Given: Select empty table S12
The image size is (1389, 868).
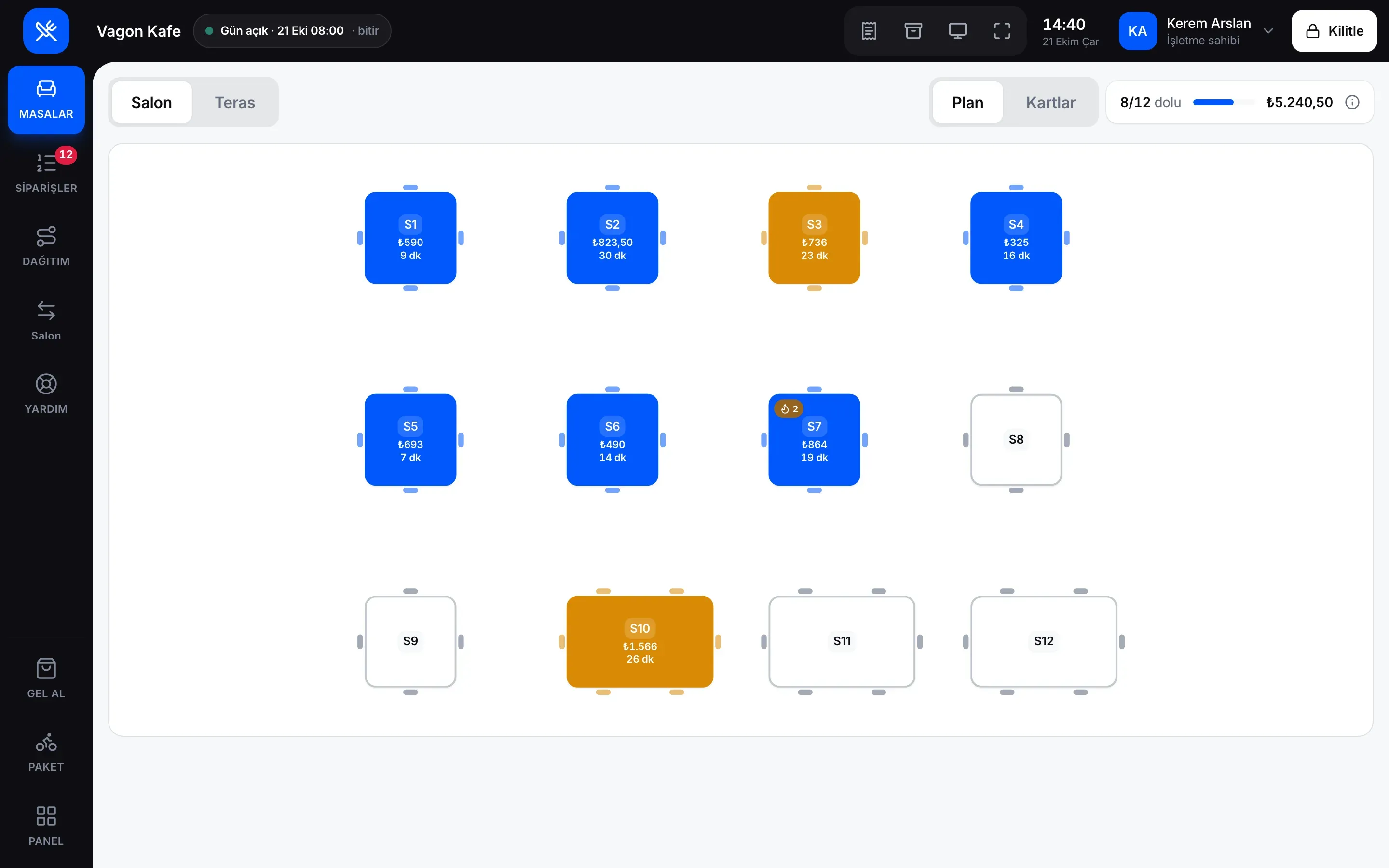Looking at the screenshot, I should point(1044,641).
